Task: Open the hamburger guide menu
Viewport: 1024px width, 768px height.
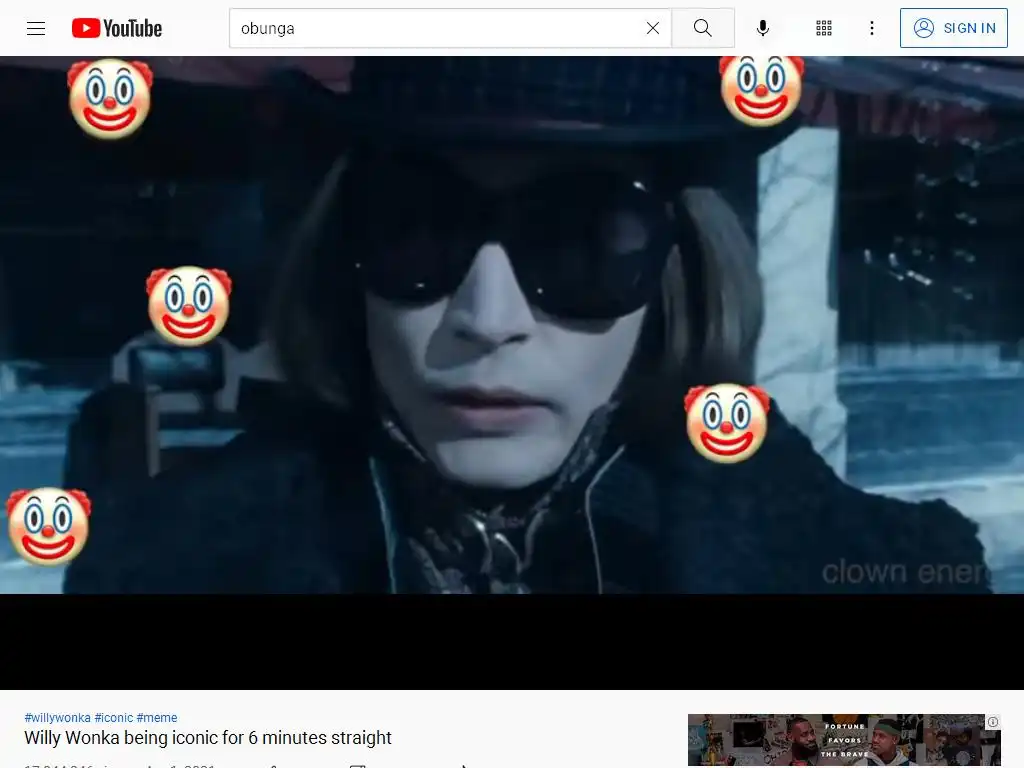Action: [36, 28]
